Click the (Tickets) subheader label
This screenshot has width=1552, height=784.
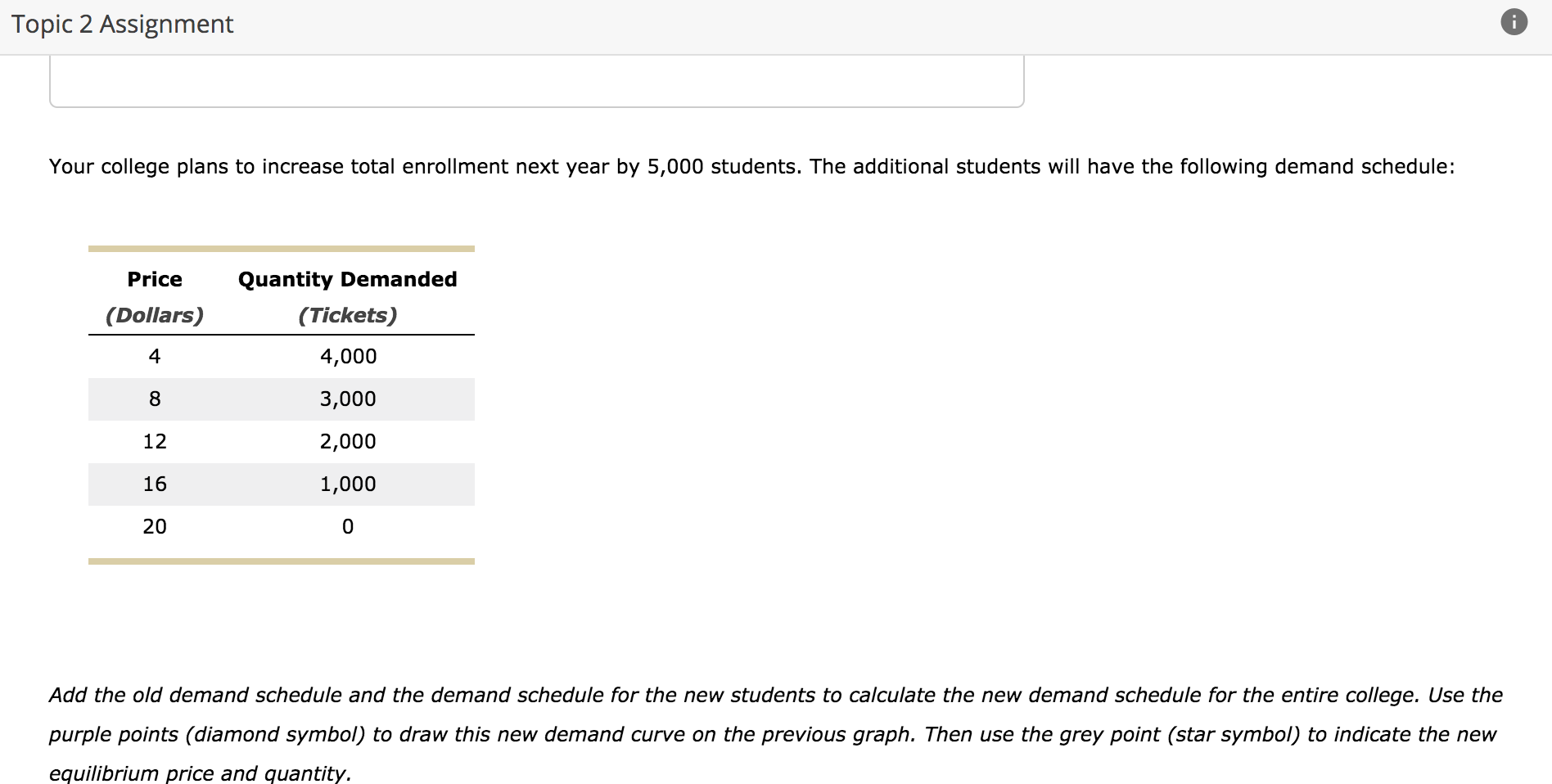tap(348, 313)
